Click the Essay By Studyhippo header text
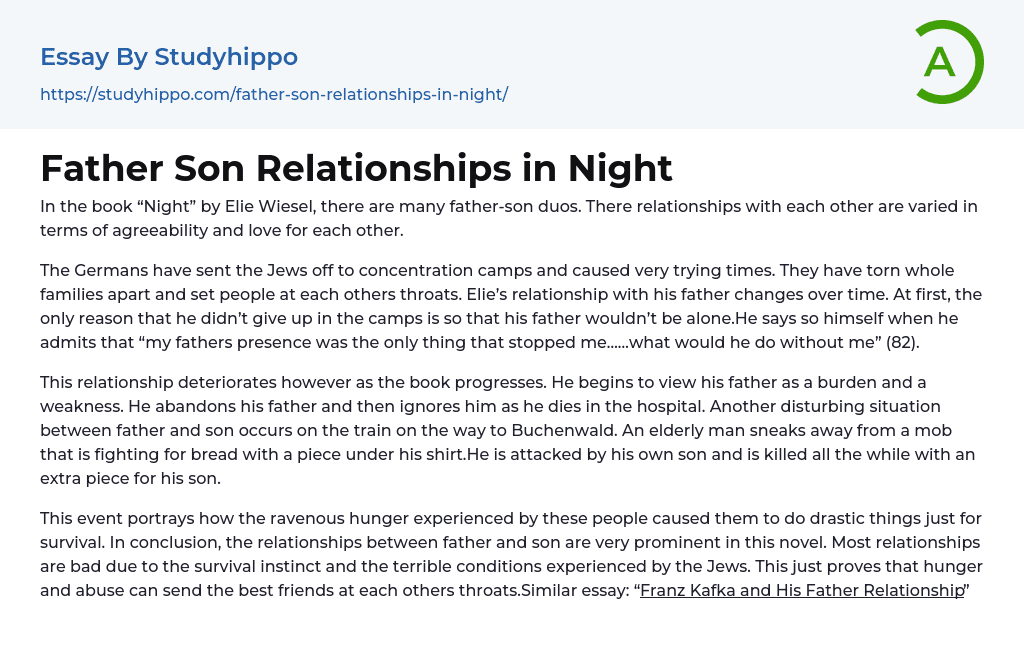 pos(168,57)
